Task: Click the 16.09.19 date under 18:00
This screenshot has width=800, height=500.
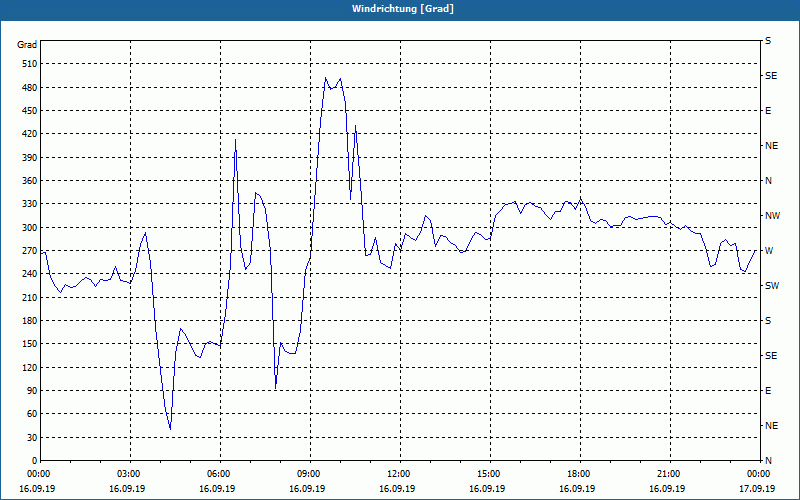Action: pos(577,488)
